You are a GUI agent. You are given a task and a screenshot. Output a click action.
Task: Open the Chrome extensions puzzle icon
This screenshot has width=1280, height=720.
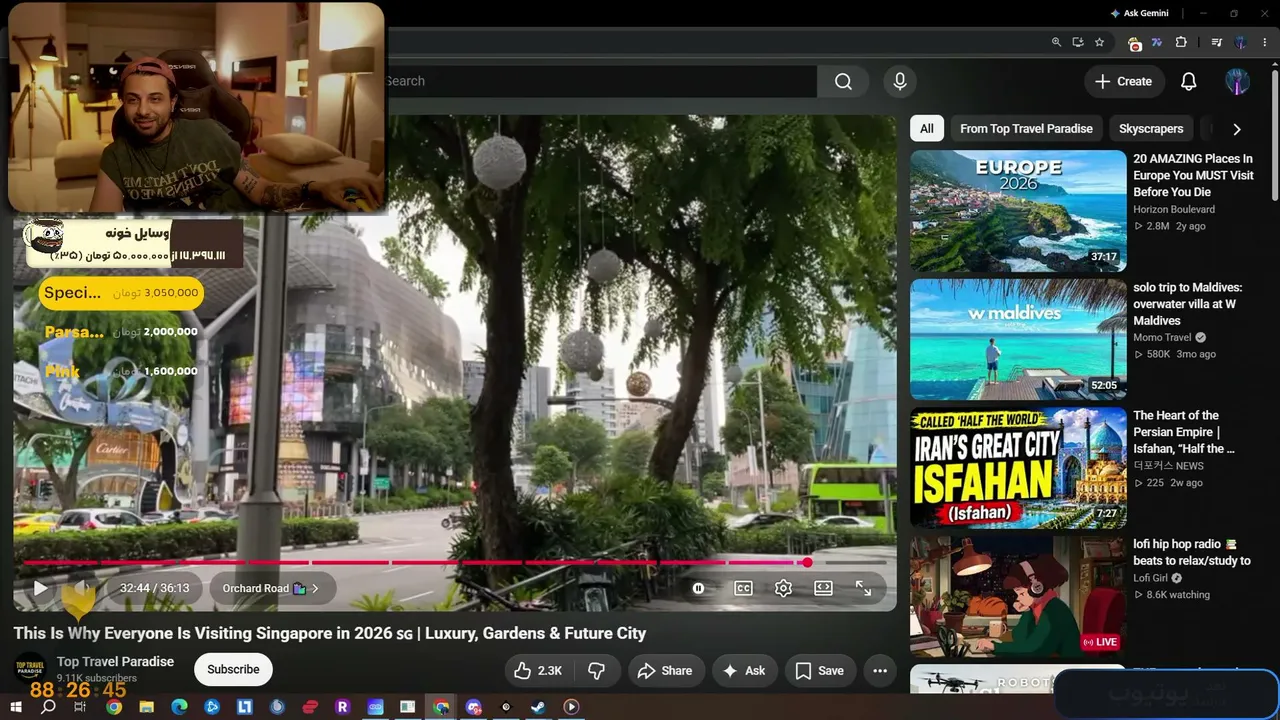coord(1181,42)
